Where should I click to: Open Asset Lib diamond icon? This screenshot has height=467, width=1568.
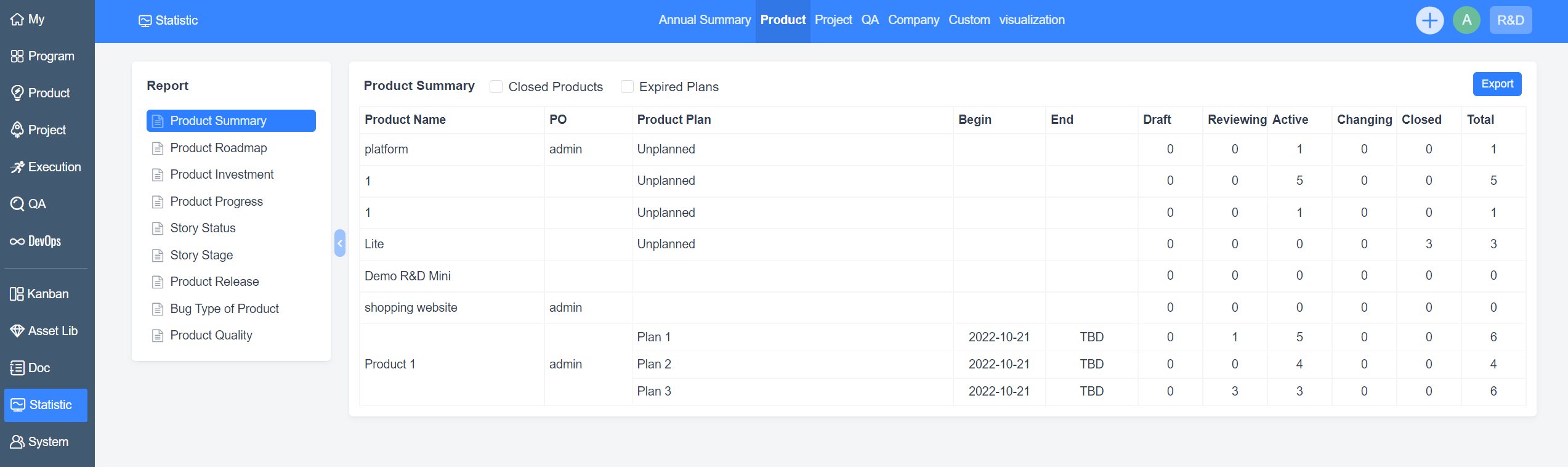click(x=17, y=331)
